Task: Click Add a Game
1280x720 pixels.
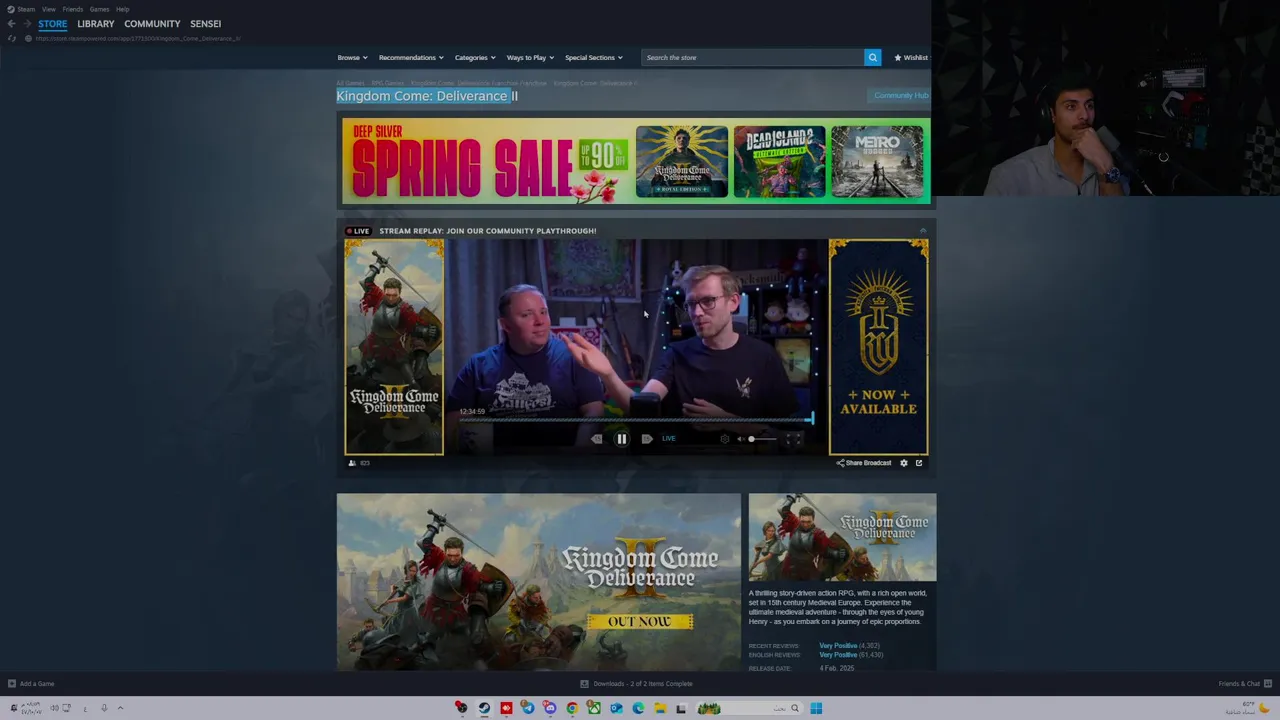Action: 31,684
